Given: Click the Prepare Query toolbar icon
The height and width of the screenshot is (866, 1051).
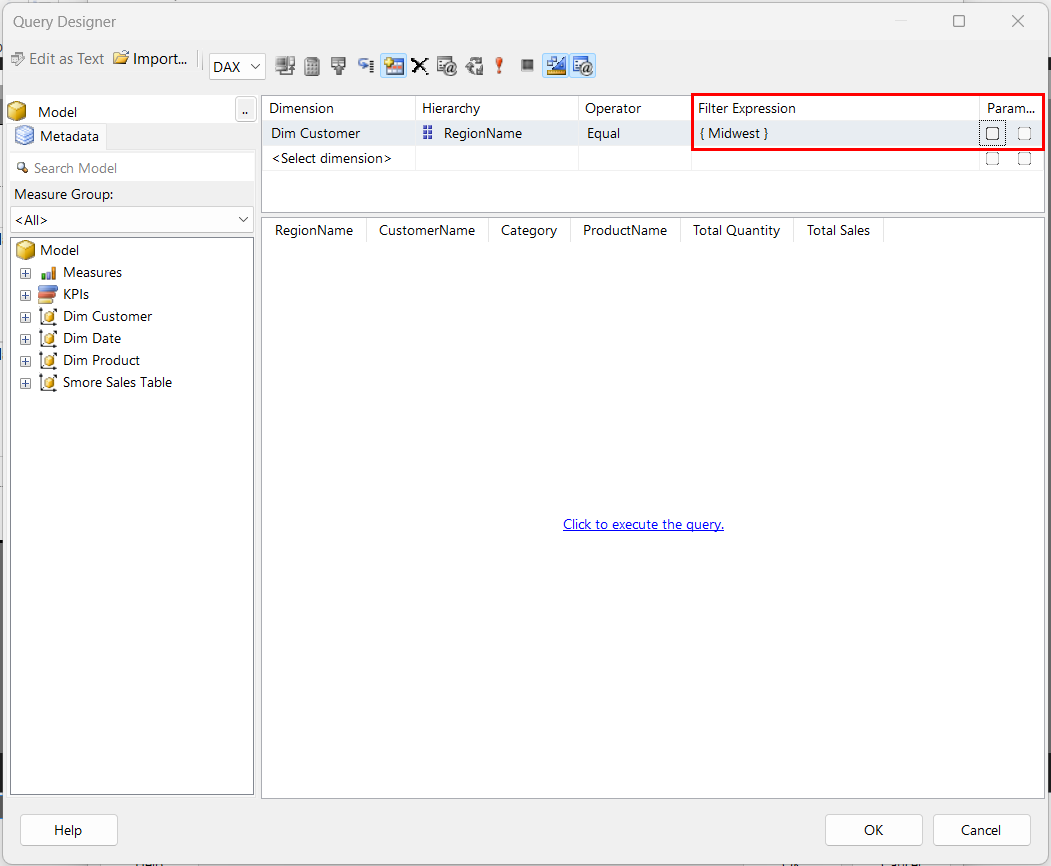Looking at the screenshot, I should coord(475,66).
